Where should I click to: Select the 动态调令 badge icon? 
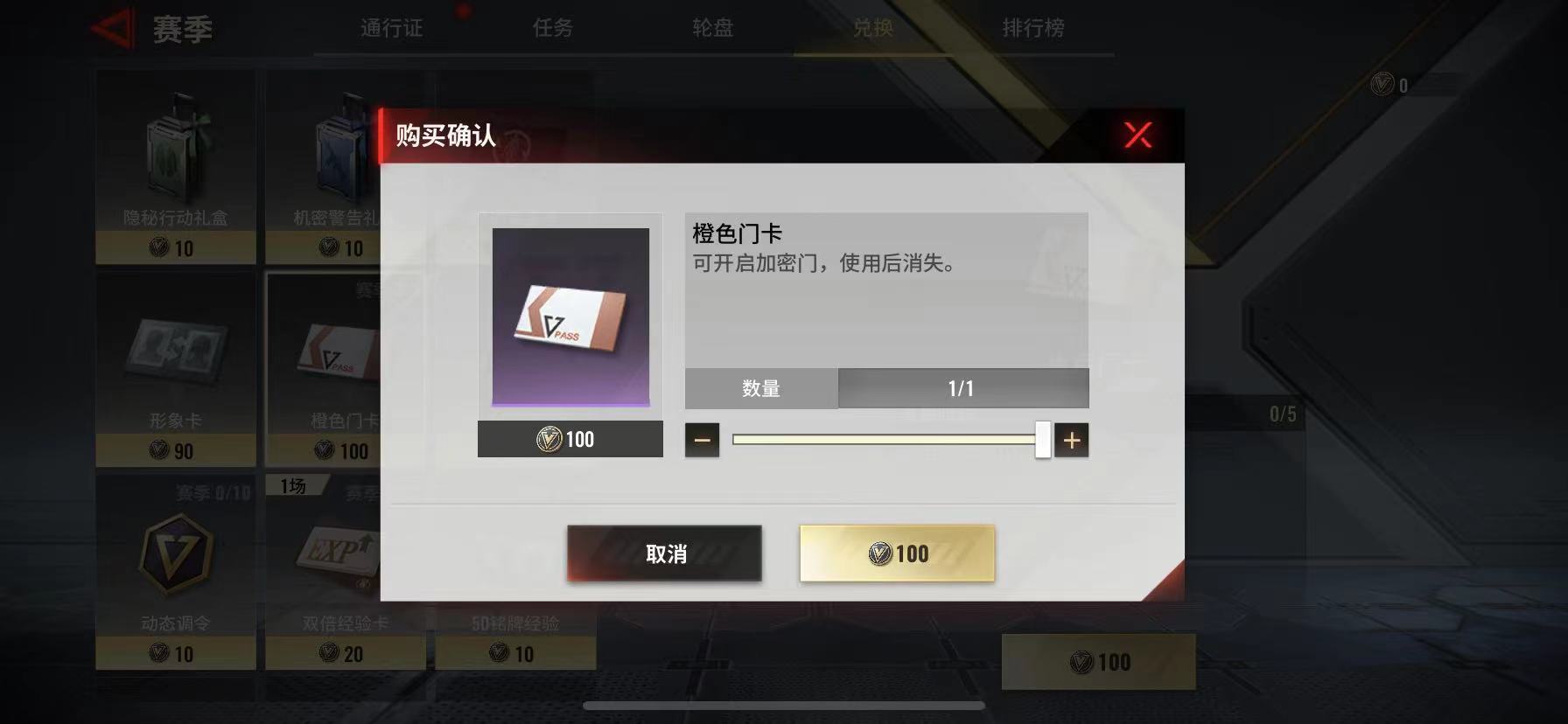(x=176, y=553)
